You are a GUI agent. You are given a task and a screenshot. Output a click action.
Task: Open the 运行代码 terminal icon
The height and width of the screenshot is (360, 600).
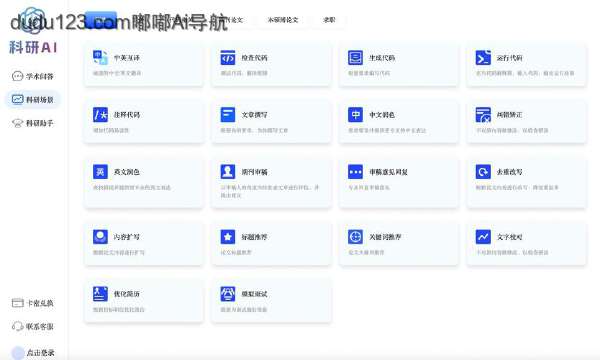click(483, 57)
